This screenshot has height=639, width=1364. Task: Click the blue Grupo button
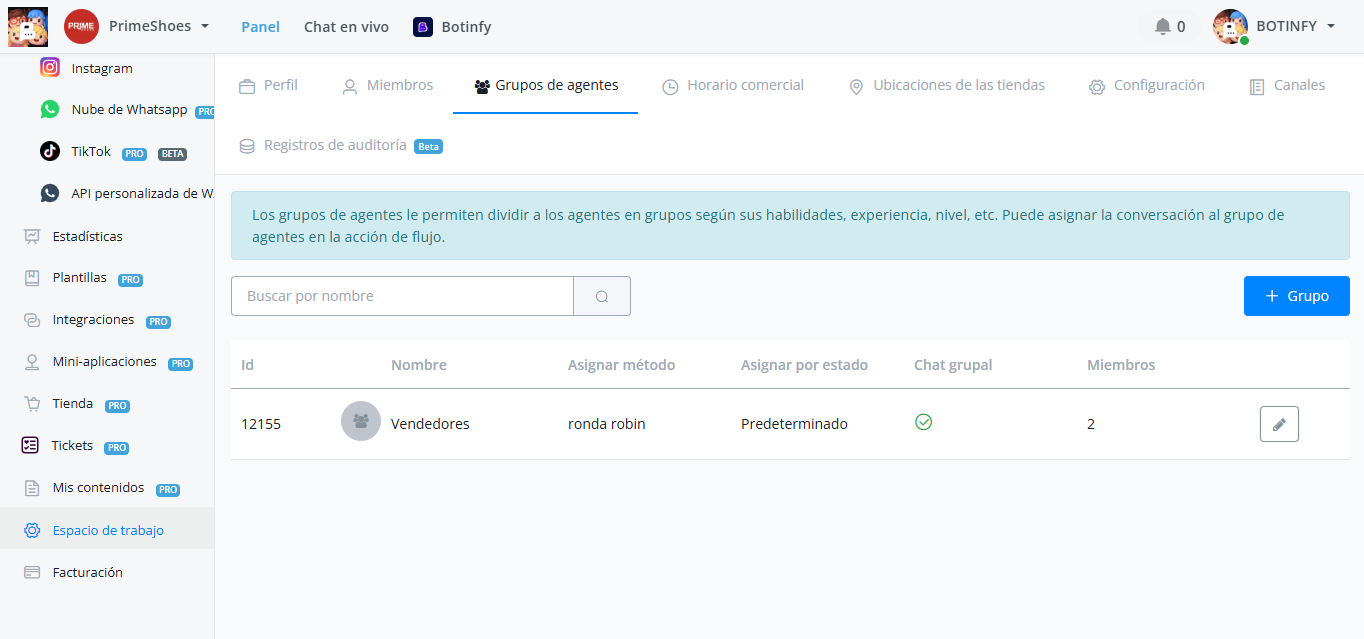tap(1296, 295)
